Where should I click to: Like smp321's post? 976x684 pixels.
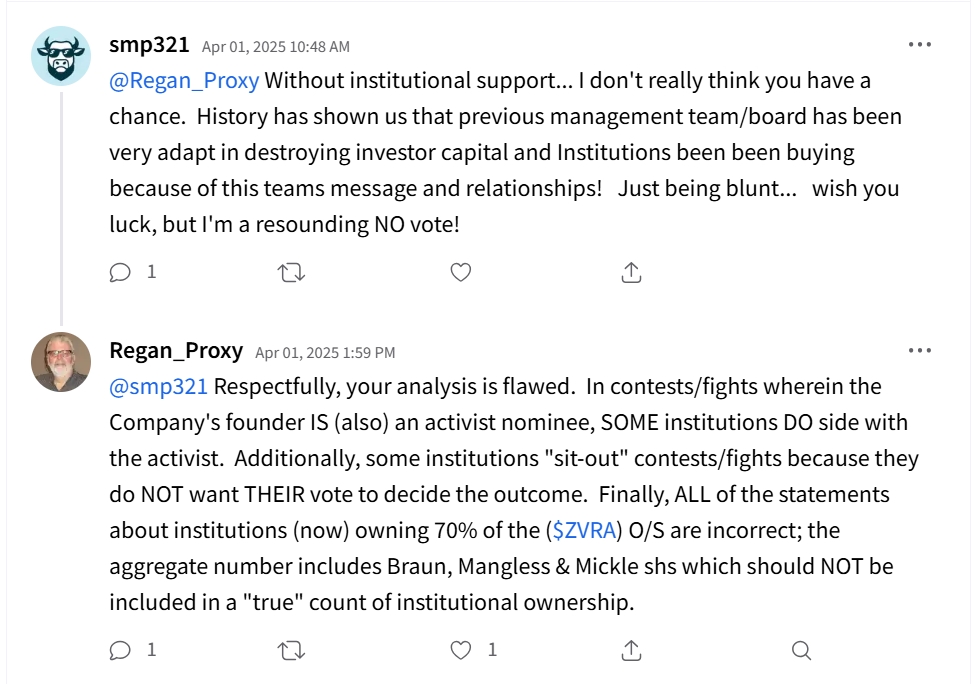pos(460,272)
